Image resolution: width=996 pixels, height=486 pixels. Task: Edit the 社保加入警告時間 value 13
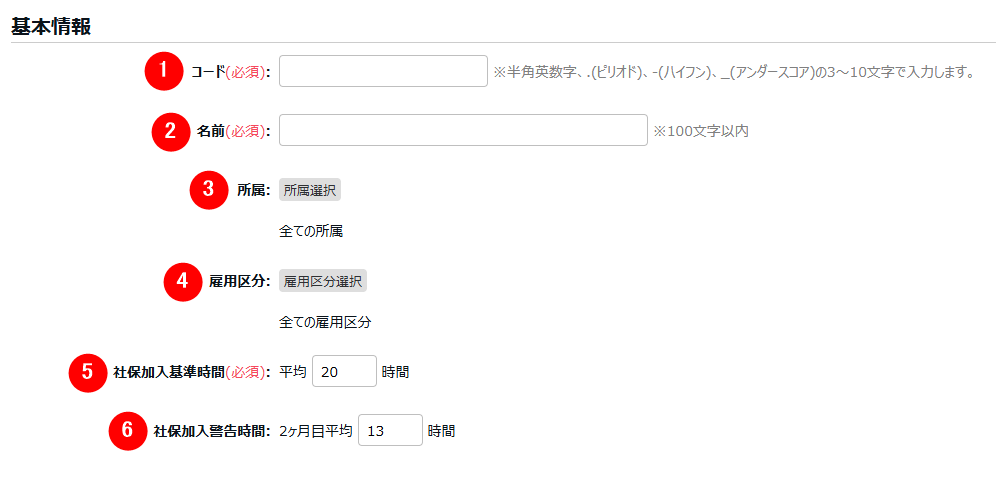(x=391, y=431)
